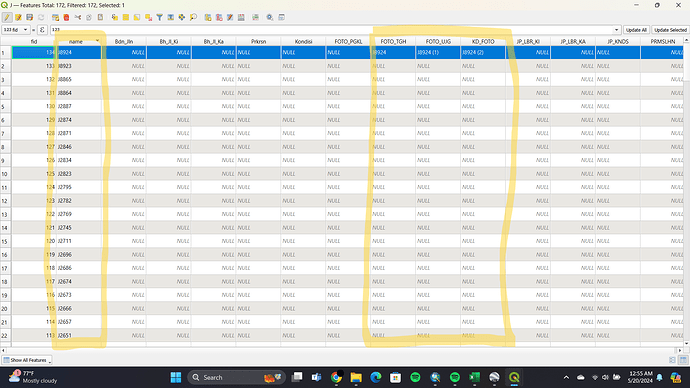Click the Update Selected button
690x388 pixels.
(670, 30)
